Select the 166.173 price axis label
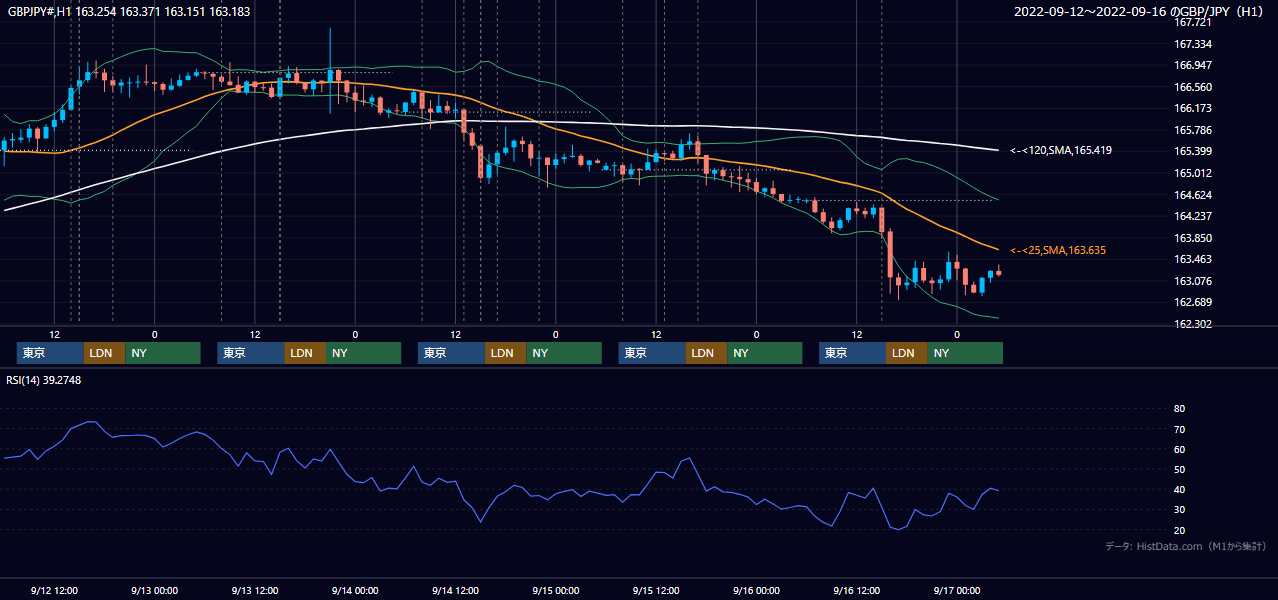This screenshot has width=1278, height=600. pos(1192,108)
